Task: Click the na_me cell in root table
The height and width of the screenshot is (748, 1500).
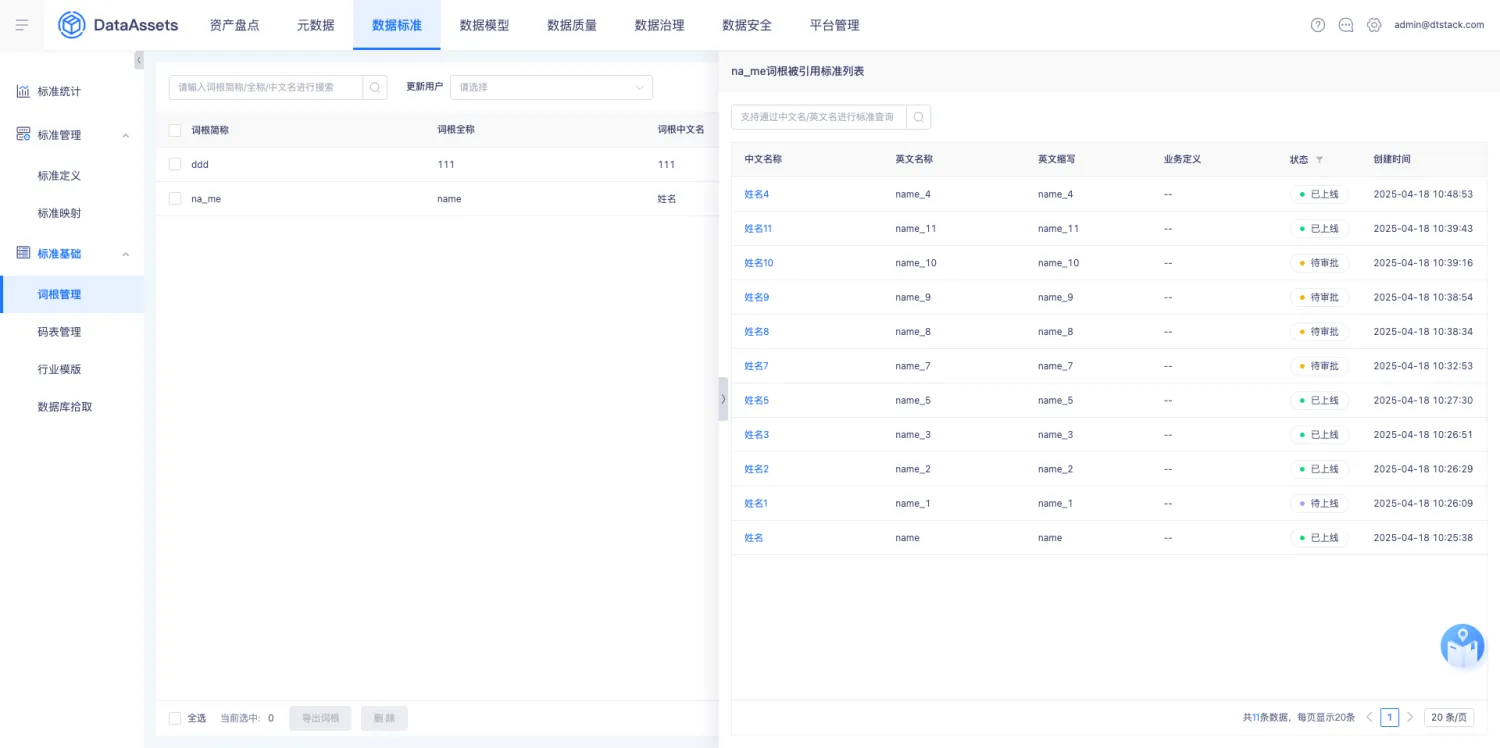Action: 206,199
